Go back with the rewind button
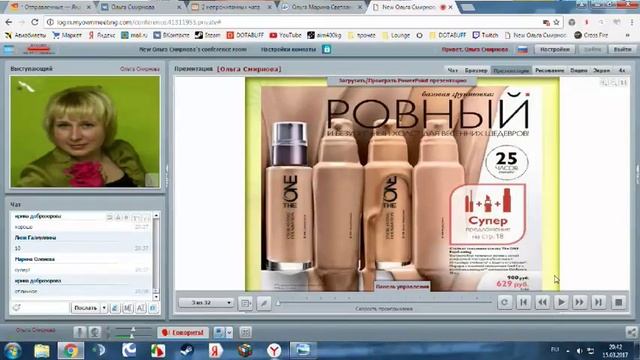640x360 pixels. tap(542, 302)
